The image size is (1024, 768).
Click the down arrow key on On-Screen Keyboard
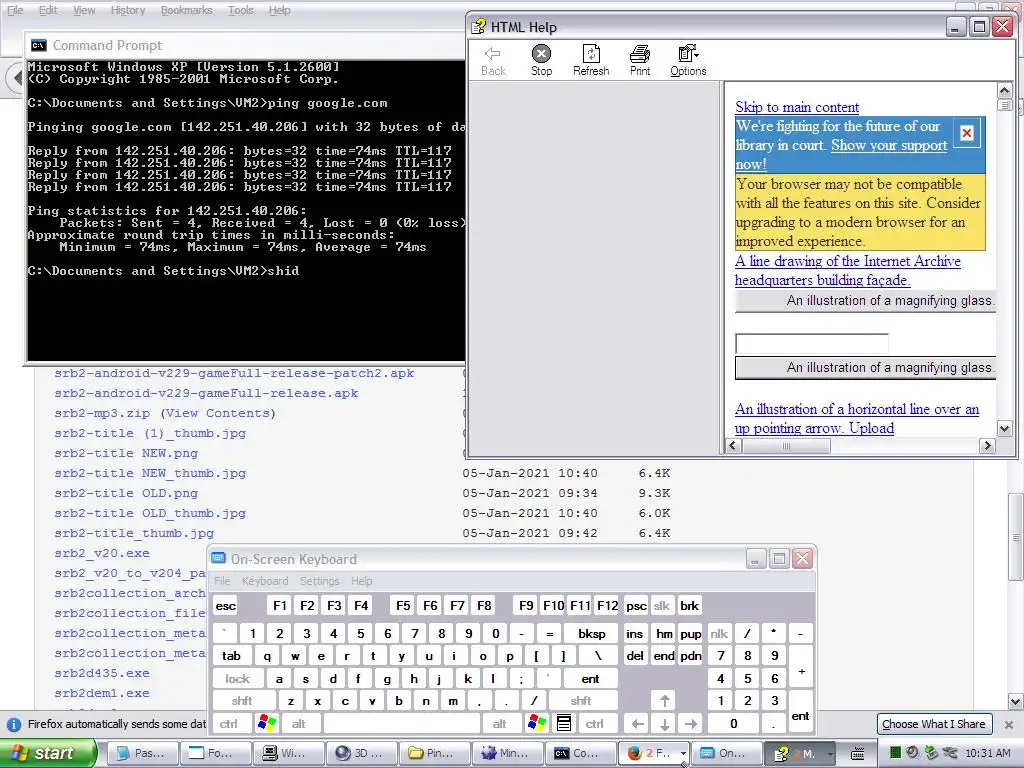click(664, 724)
